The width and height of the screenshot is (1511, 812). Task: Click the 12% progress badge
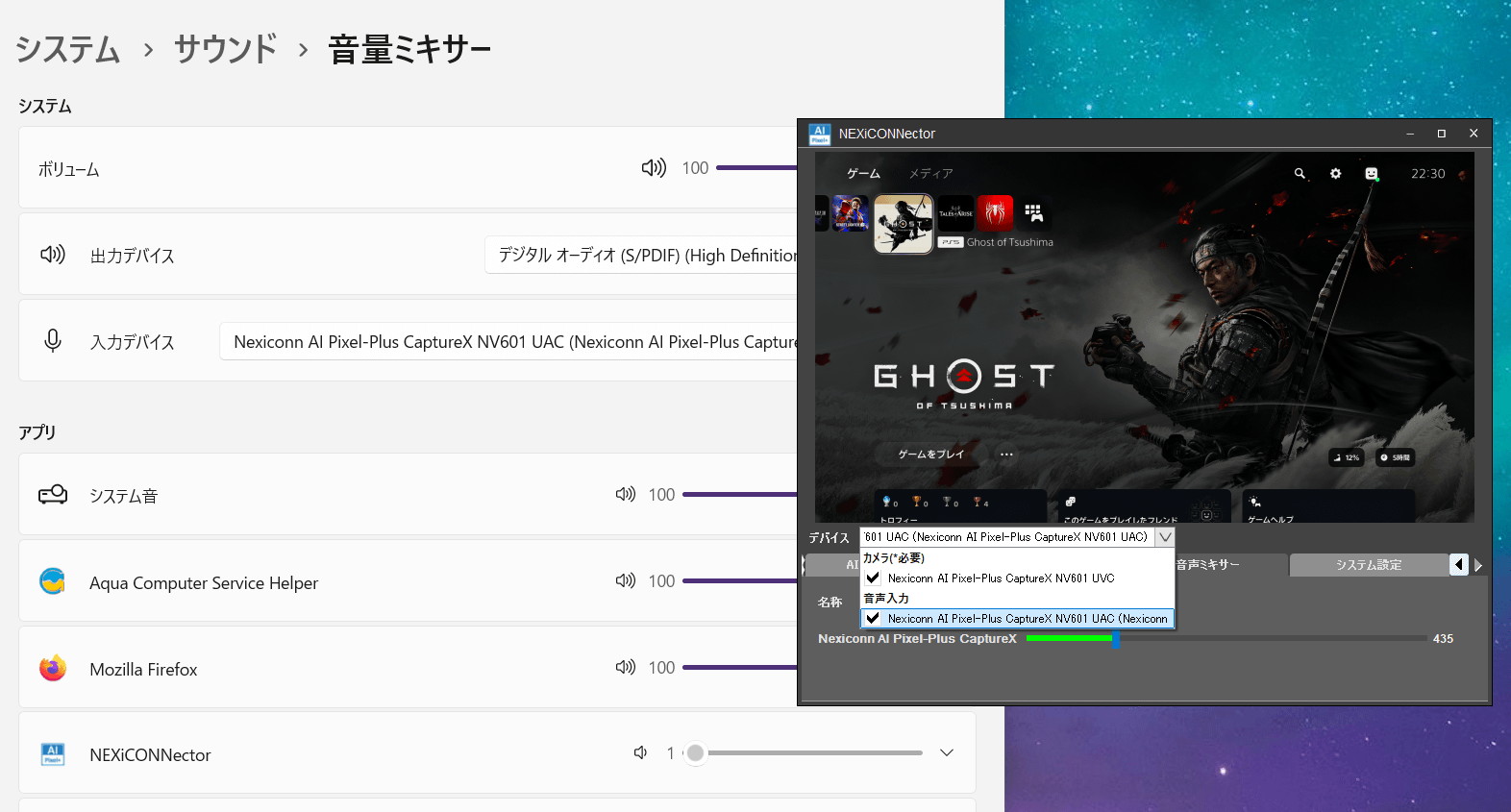pos(1347,457)
